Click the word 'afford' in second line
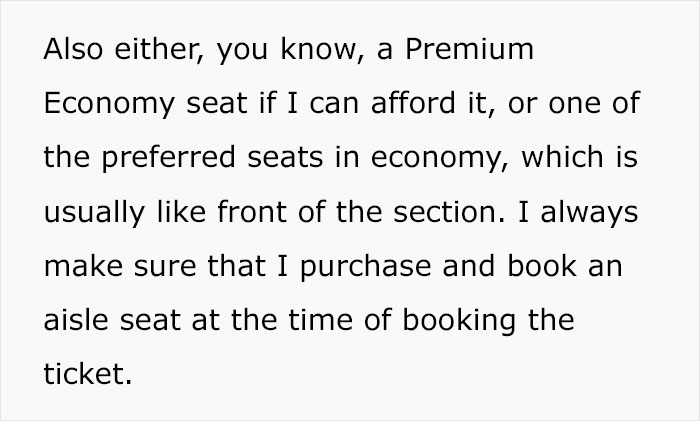This screenshot has width=700, height=421. pyautogui.click(x=413, y=103)
